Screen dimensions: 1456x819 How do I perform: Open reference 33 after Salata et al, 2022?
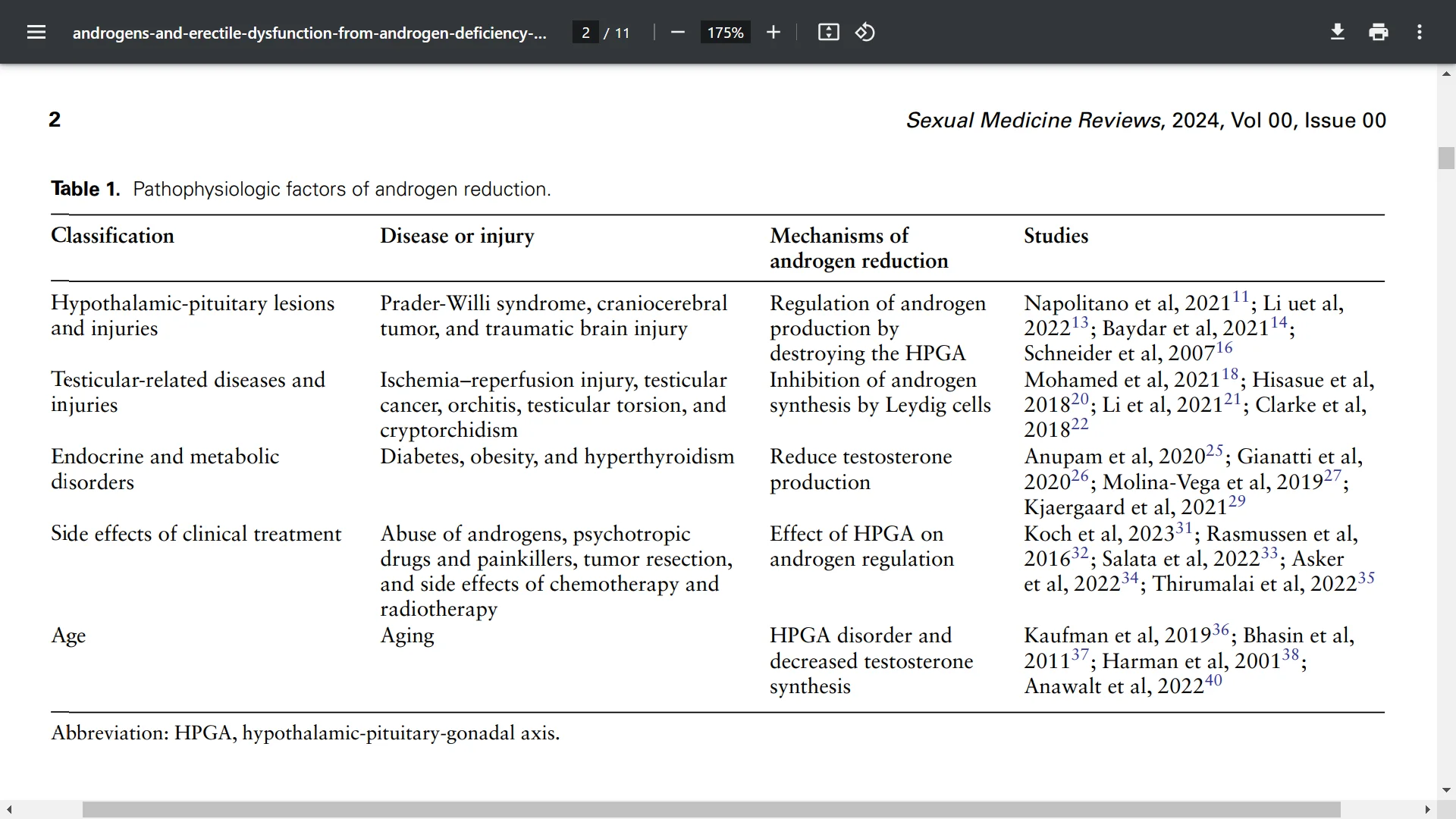[1269, 553]
